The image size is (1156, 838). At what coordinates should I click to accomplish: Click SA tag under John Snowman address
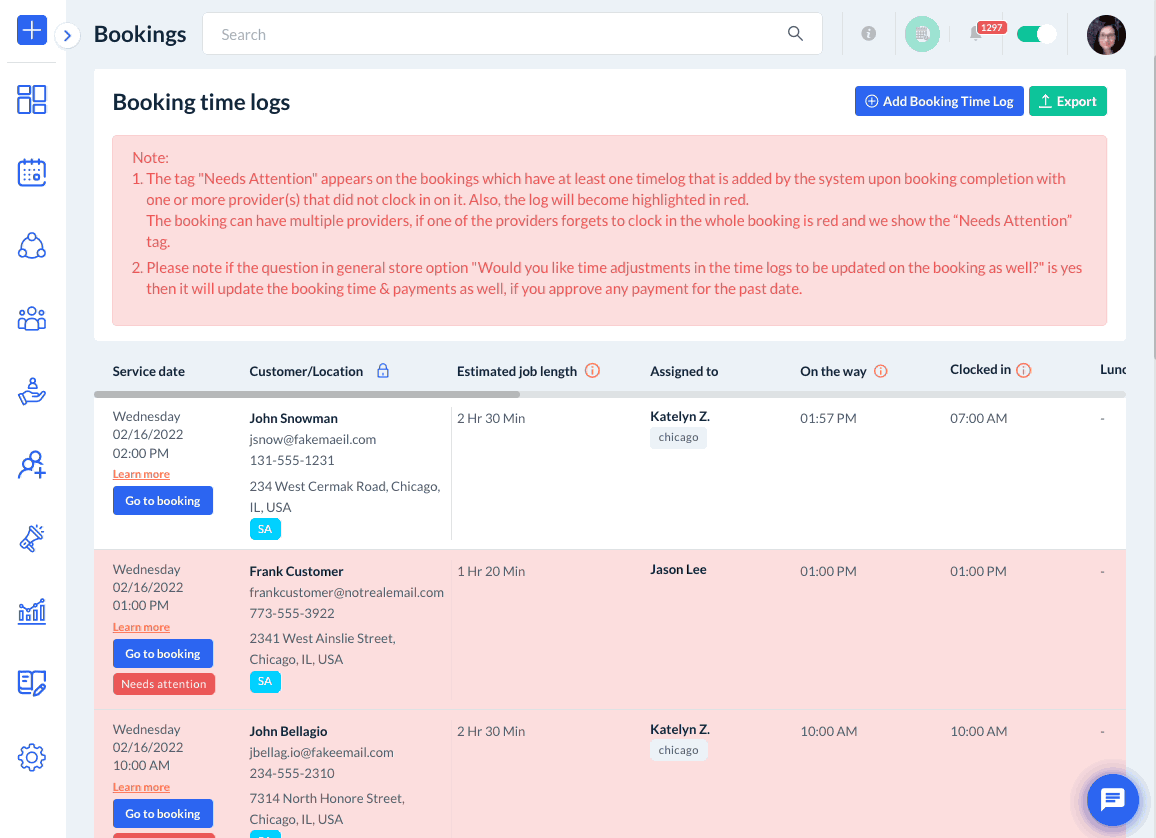(265, 528)
